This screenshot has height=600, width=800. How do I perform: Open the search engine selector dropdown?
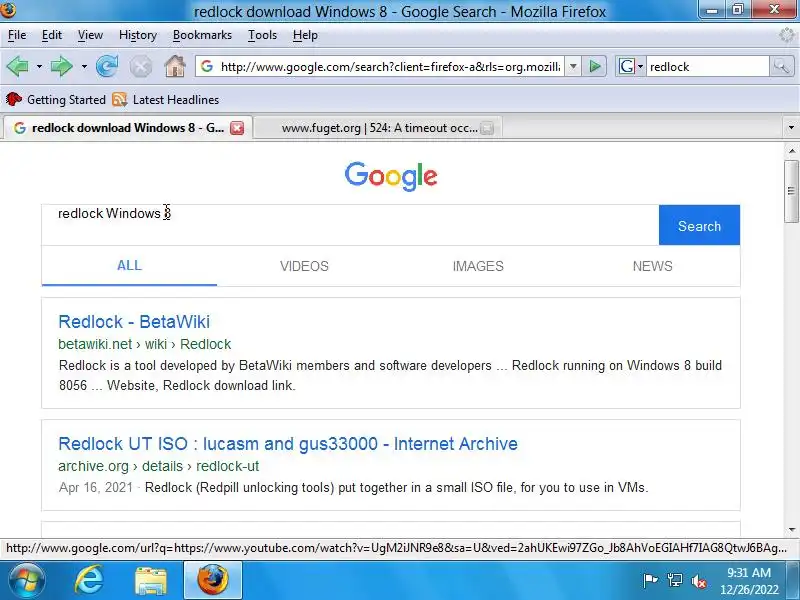tap(631, 66)
